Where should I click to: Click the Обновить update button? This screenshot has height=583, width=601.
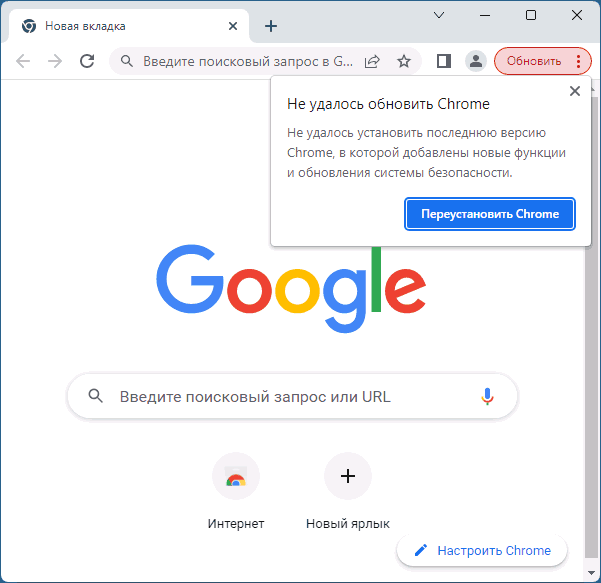coord(534,61)
